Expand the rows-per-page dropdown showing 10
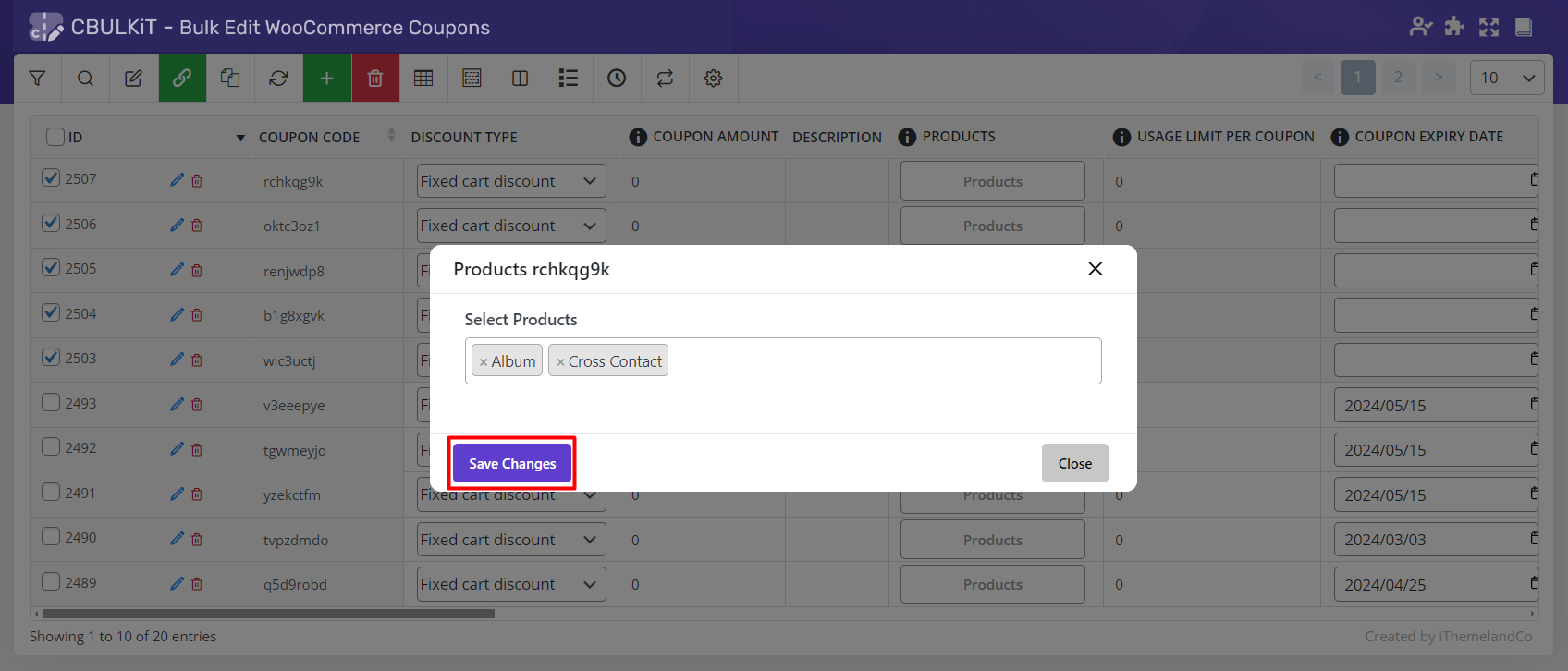Image resolution: width=1568 pixels, height=671 pixels. point(1506,78)
